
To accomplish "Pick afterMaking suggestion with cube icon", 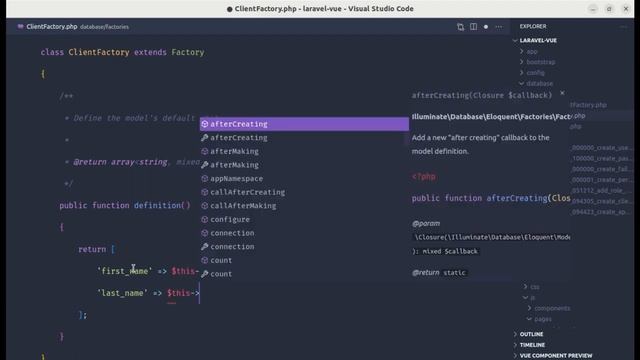I will [x=304, y=151].
